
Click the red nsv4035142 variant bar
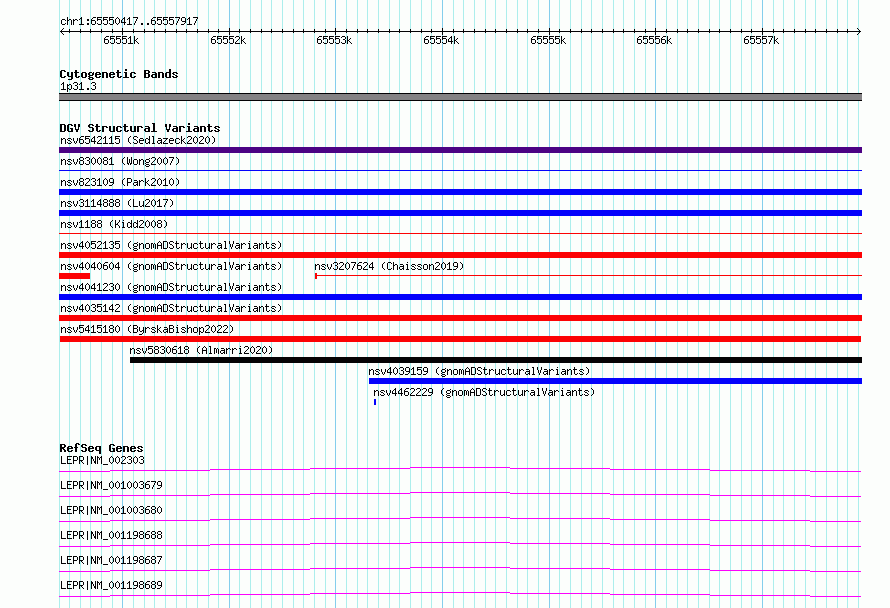click(x=460, y=318)
